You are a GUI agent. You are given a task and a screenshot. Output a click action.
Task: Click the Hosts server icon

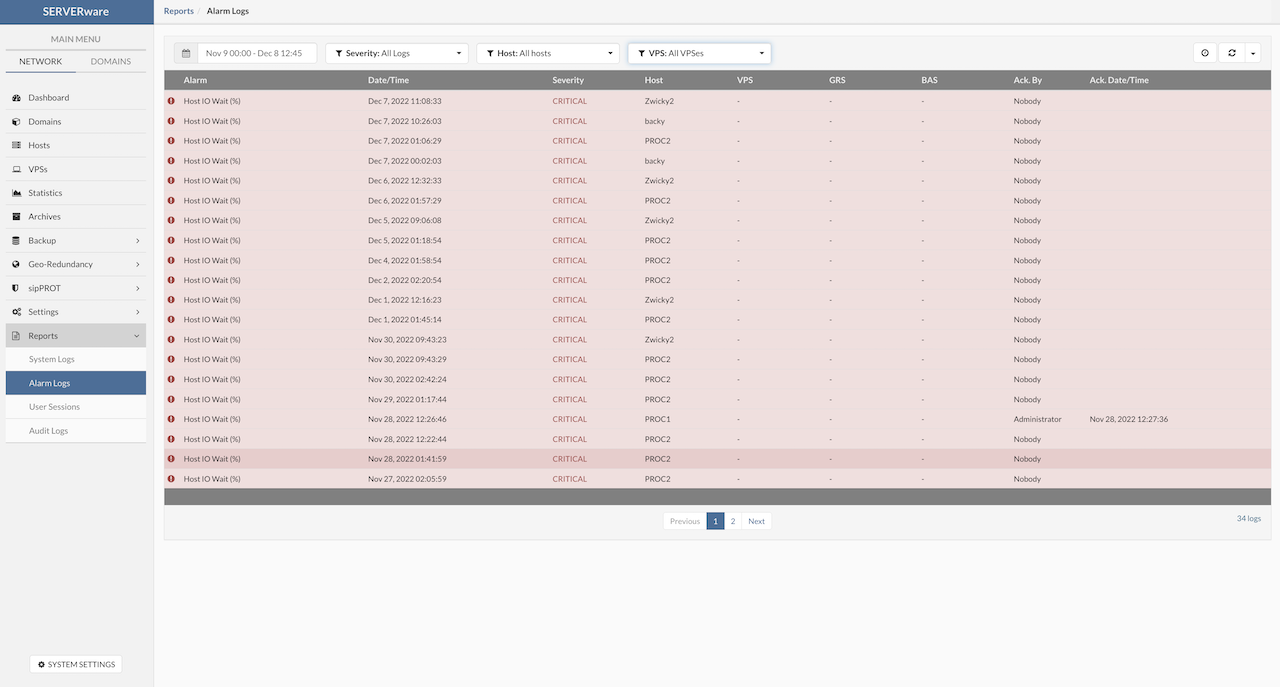17,146
